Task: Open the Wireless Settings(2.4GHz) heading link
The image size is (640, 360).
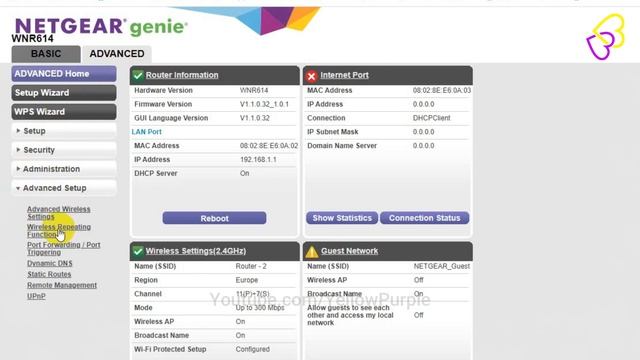Action: [196, 251]
